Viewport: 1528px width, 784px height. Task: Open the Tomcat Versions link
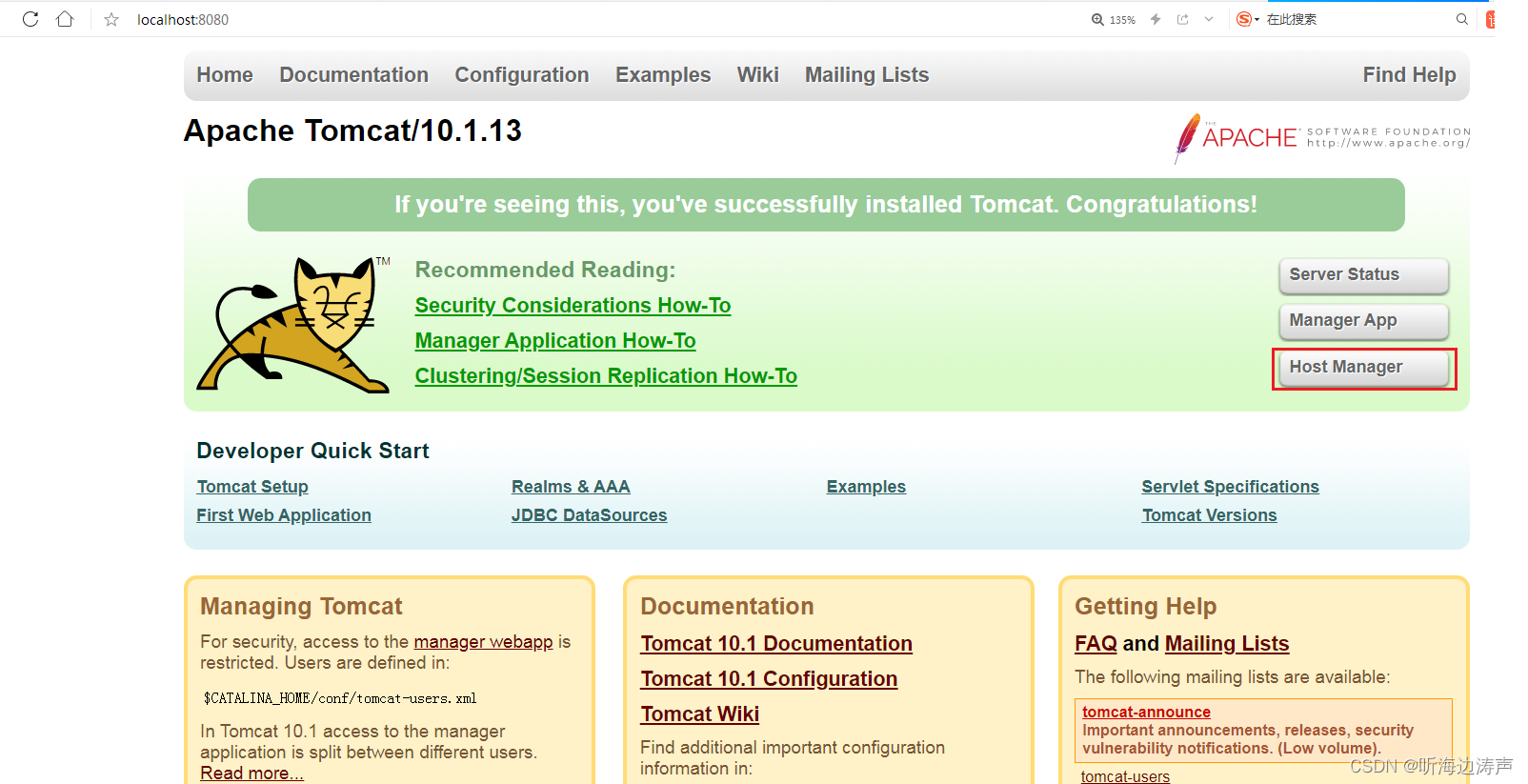pyautogui.click(x=1209, y=514)
